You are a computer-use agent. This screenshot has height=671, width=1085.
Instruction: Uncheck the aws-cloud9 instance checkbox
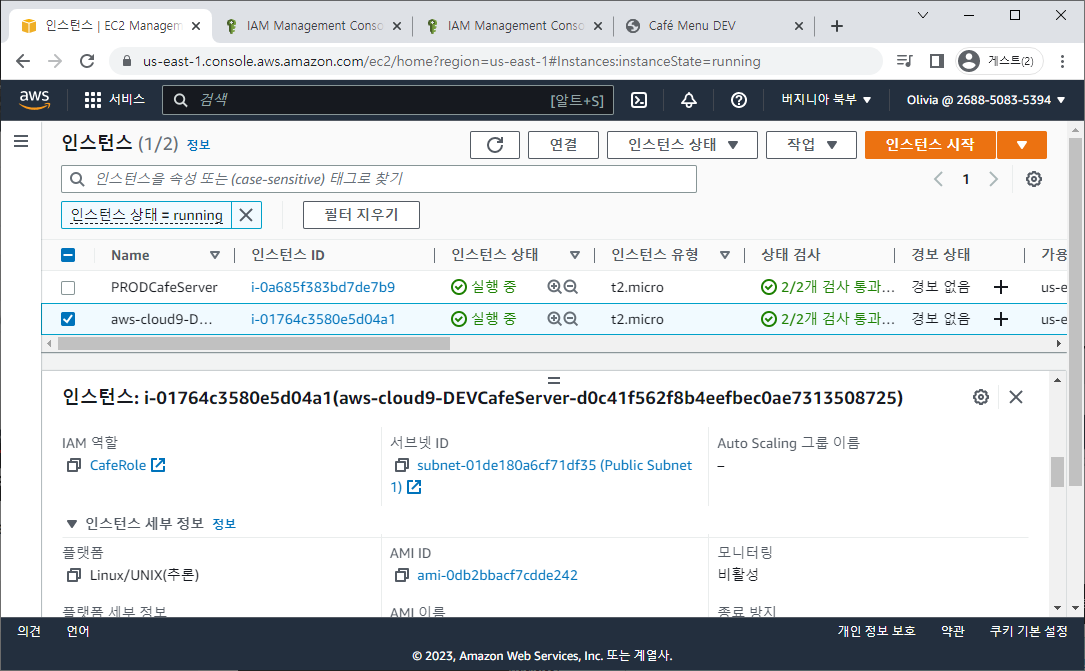pyautogui.click(x=68, y=319)
